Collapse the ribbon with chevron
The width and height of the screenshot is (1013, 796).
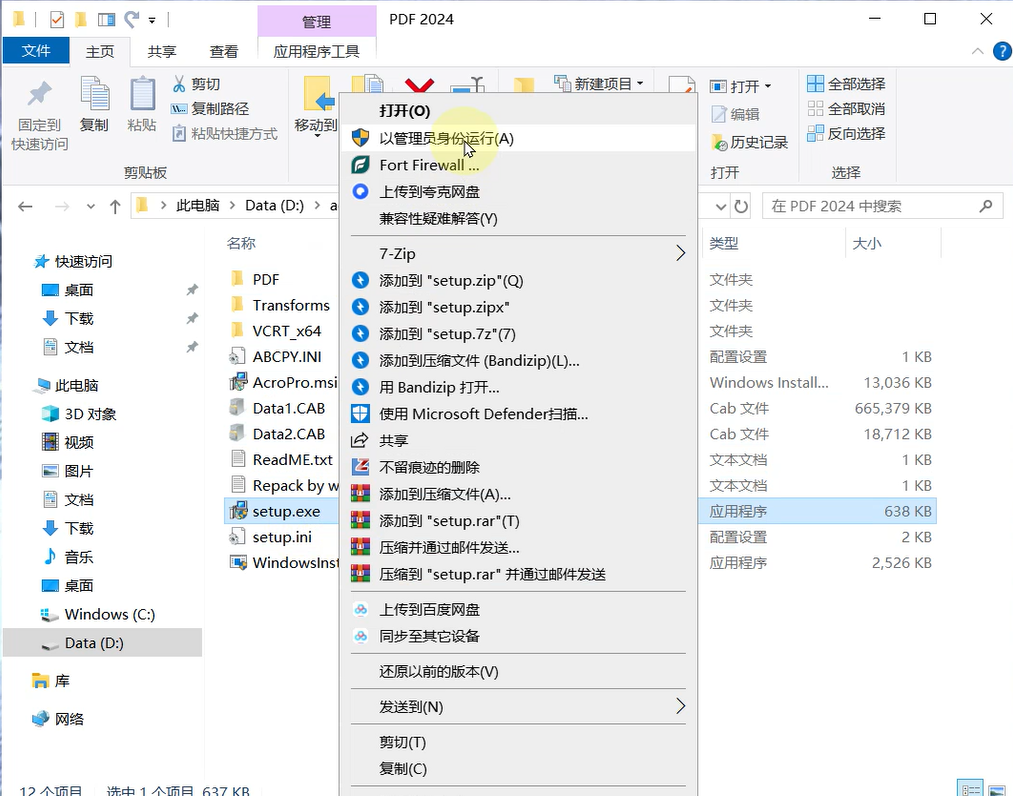click(x=977, y=51)
